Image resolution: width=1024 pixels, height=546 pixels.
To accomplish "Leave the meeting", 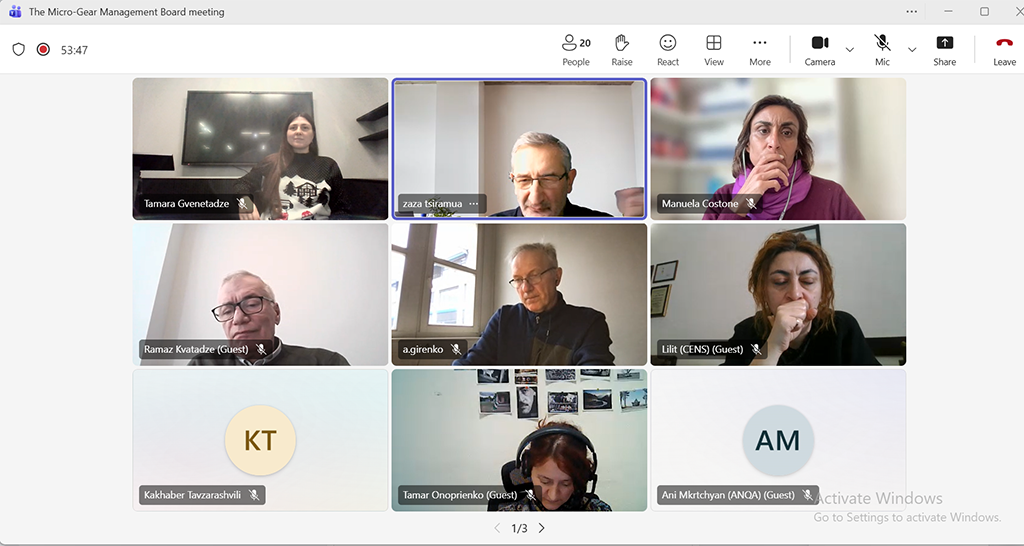I will [x=1004, y=49].
